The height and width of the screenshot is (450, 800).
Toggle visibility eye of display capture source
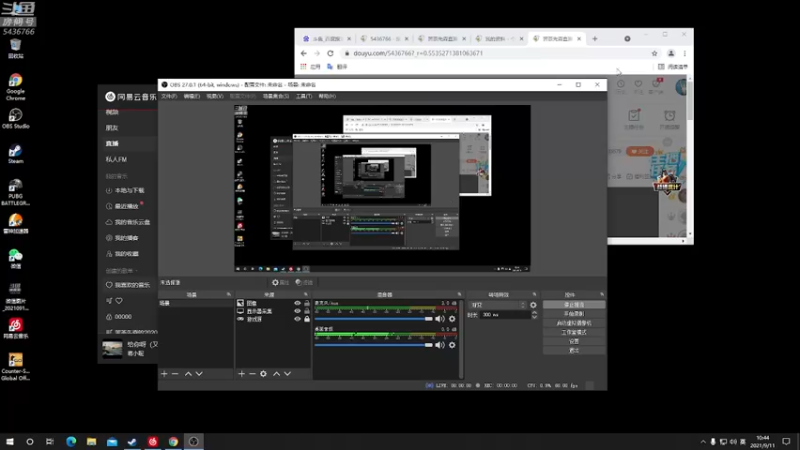click(297, 311)
